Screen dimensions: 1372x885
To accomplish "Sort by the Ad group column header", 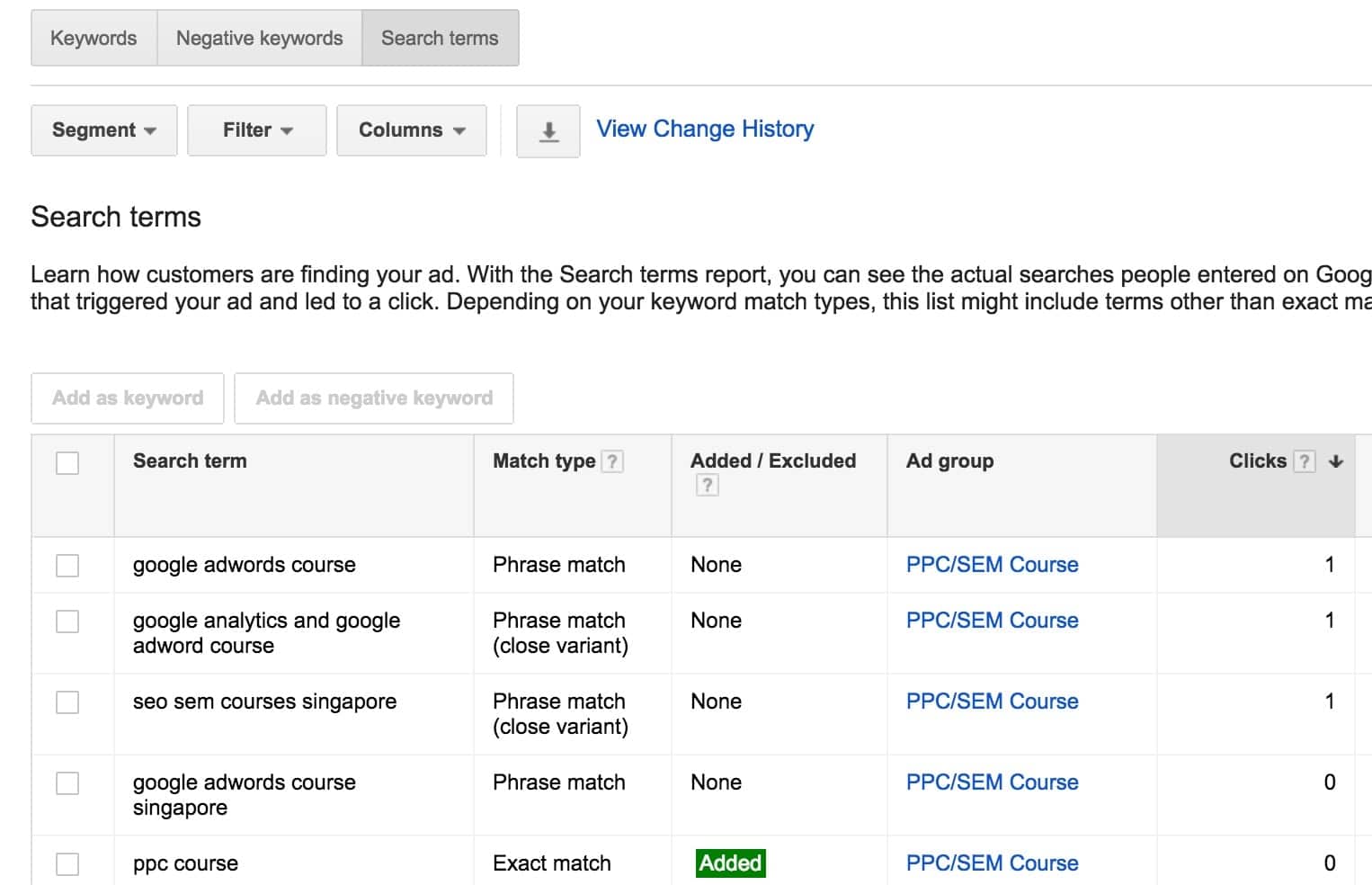I will pos(949,461).
